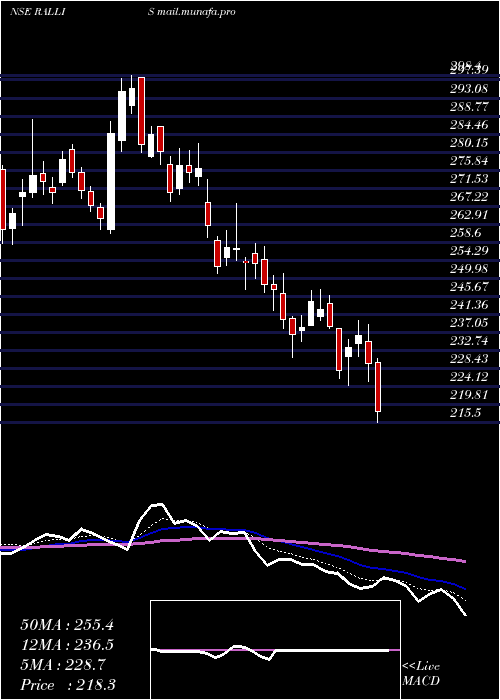Screen dimensions: 500x700
Task: Click the 267.22 price axis label
Action: tap(468, 197)
